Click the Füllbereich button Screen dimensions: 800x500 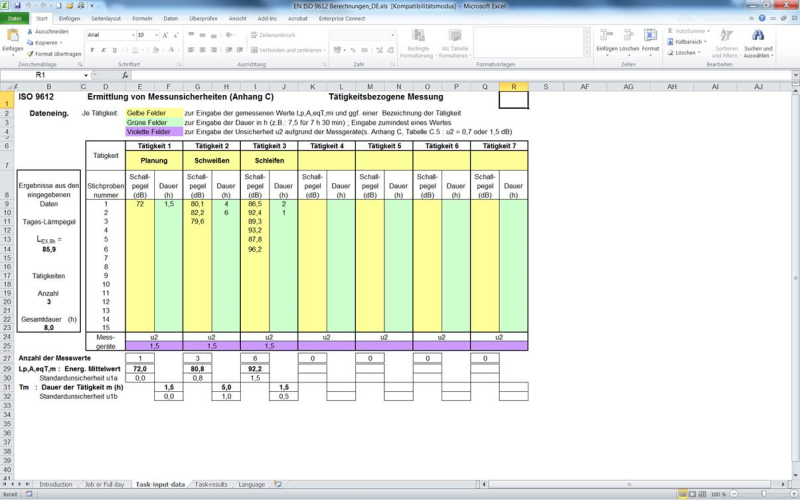(690, 42)
